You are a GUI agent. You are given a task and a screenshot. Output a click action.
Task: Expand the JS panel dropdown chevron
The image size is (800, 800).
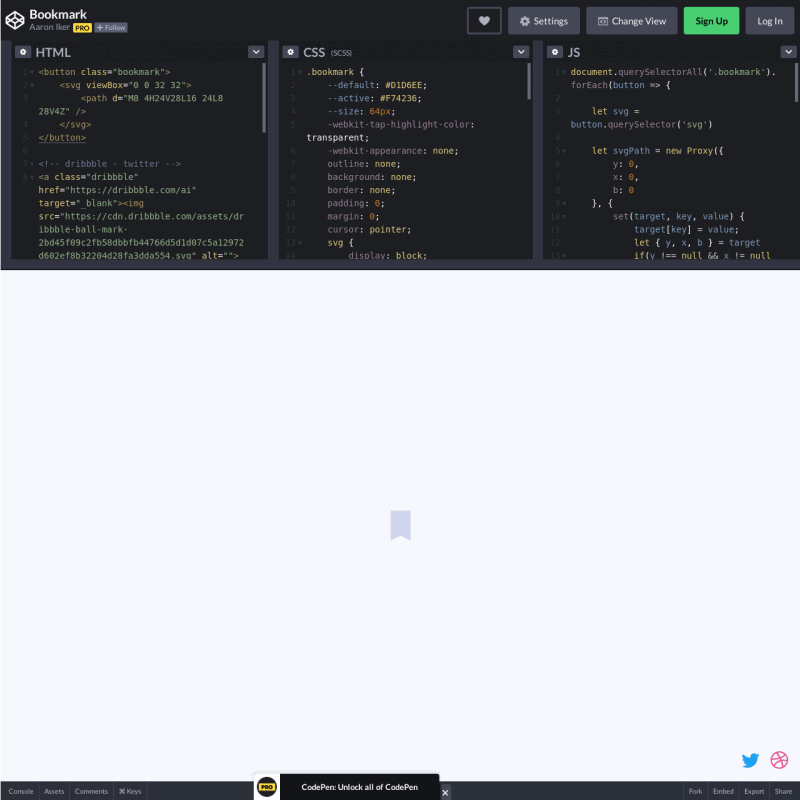click(x=787, y=52)
